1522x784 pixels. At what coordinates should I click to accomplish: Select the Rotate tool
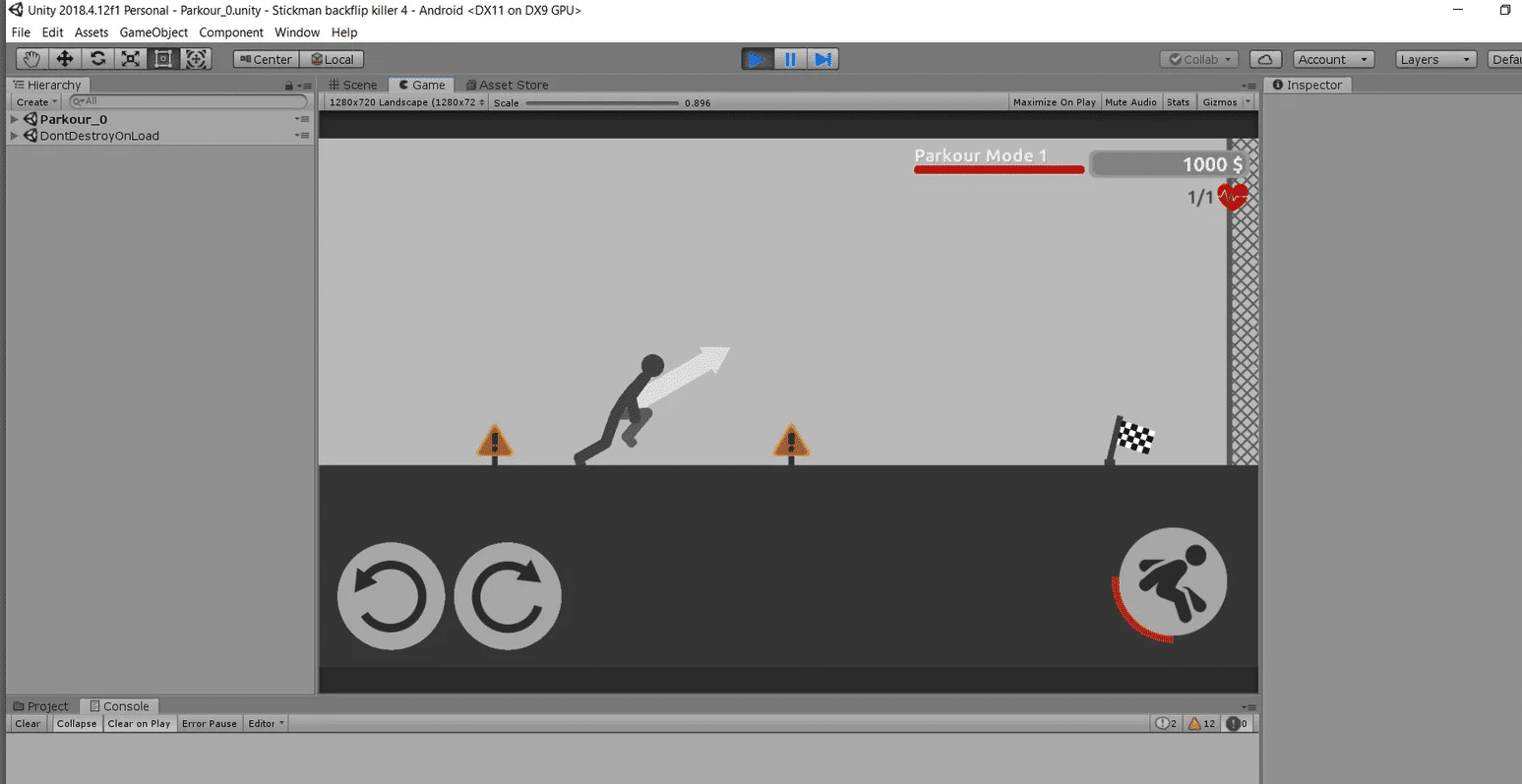click(x=96, y=58)
